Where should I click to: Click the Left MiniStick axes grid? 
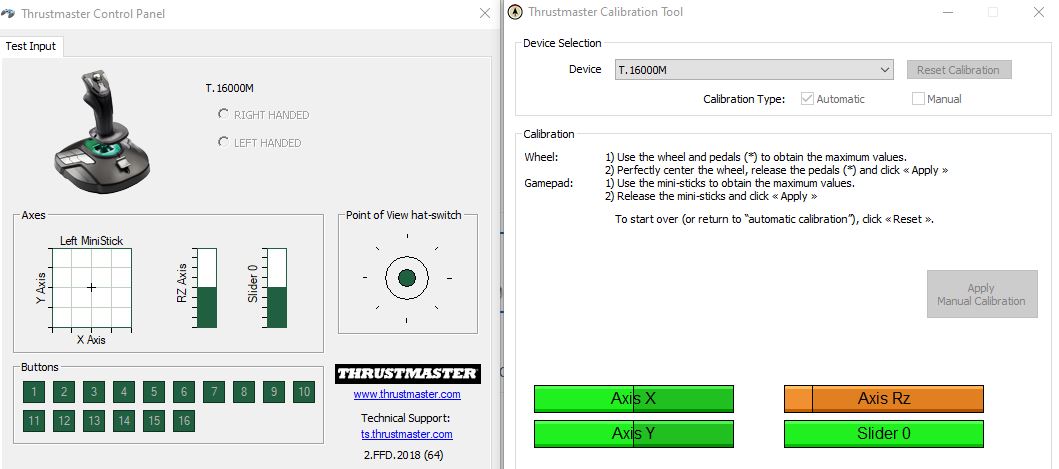[91, 287]
